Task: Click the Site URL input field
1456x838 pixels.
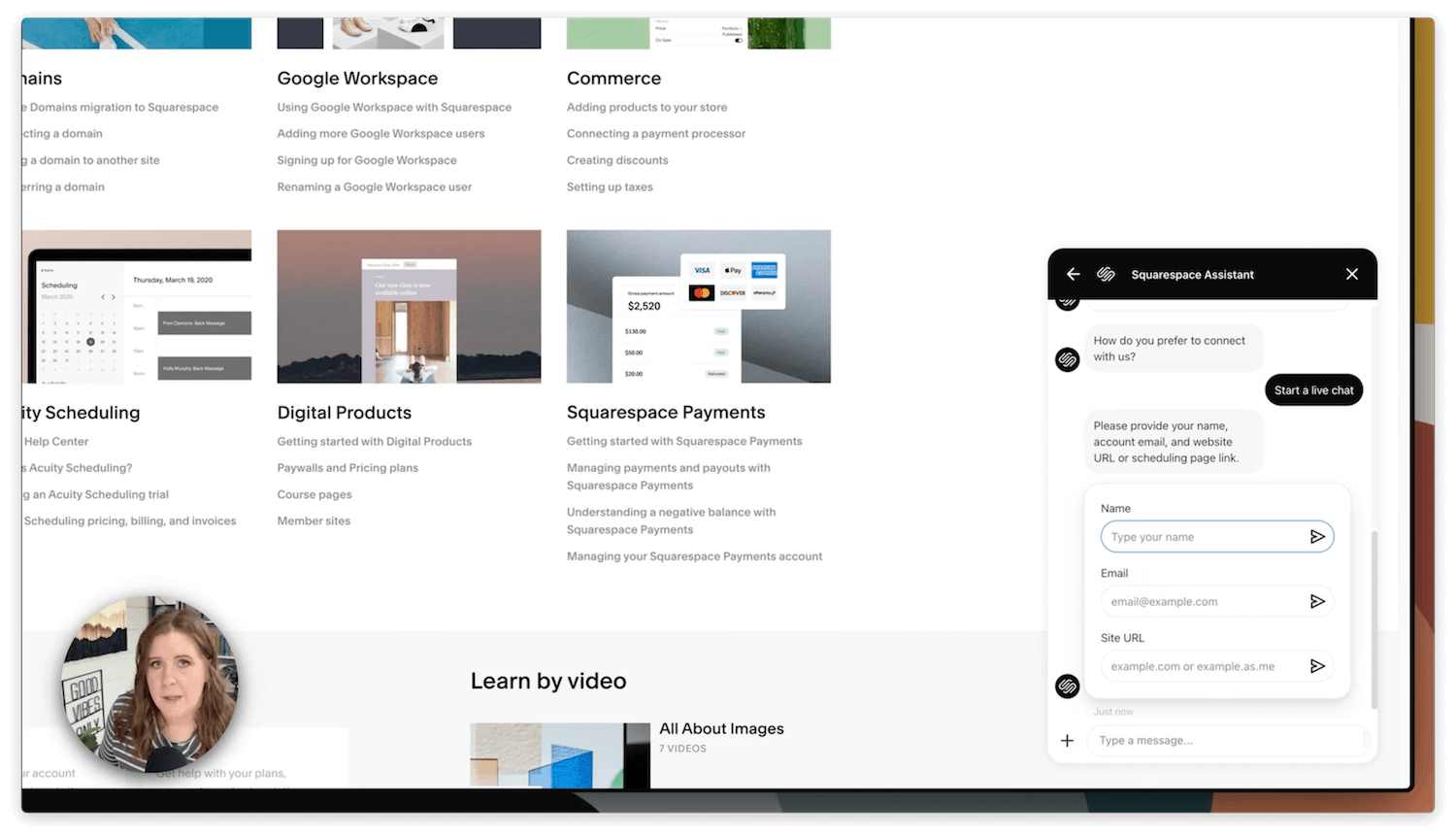Action: point(1217,666)
